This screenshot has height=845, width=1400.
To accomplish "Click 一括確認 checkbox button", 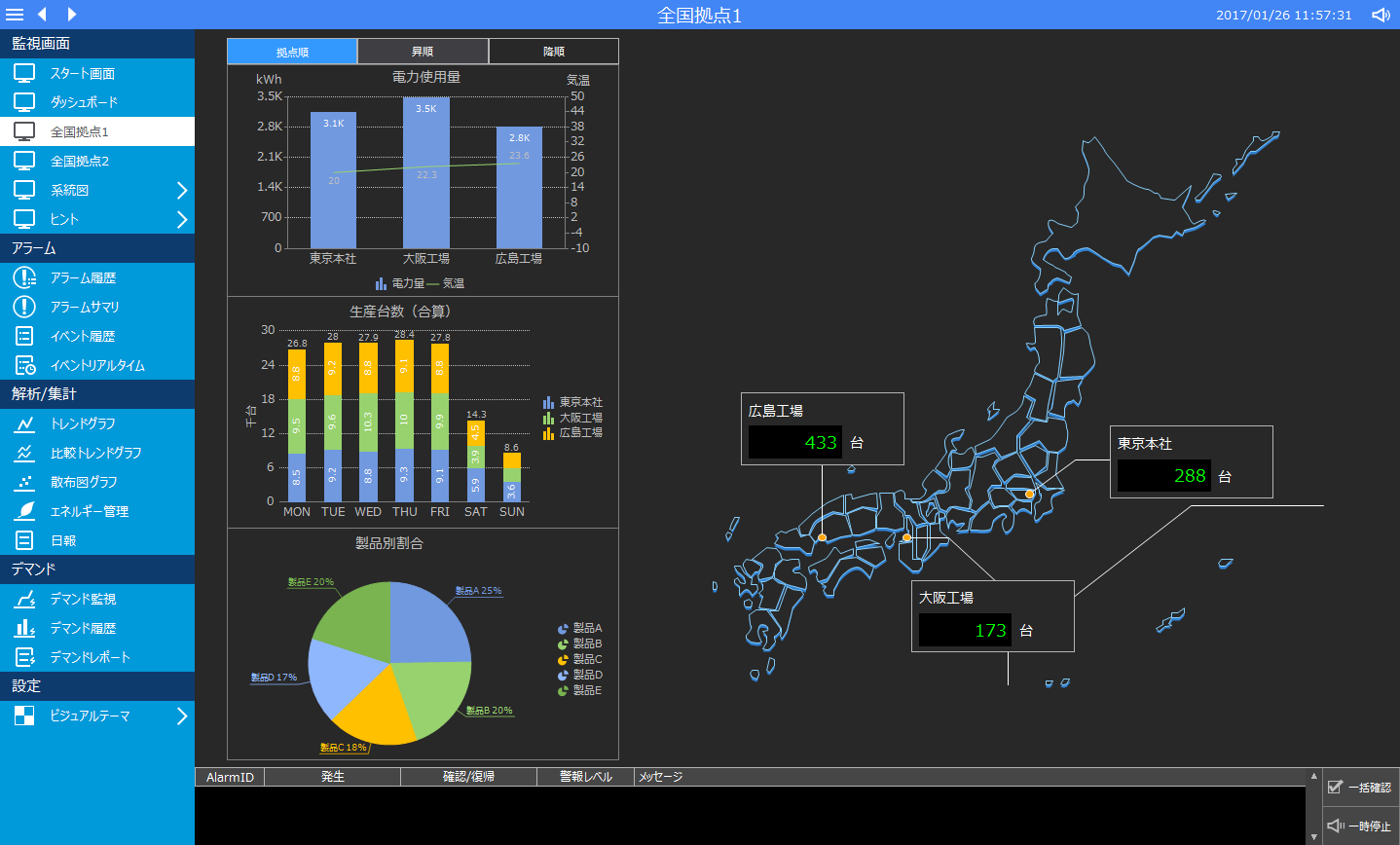I will (1360, 787).
